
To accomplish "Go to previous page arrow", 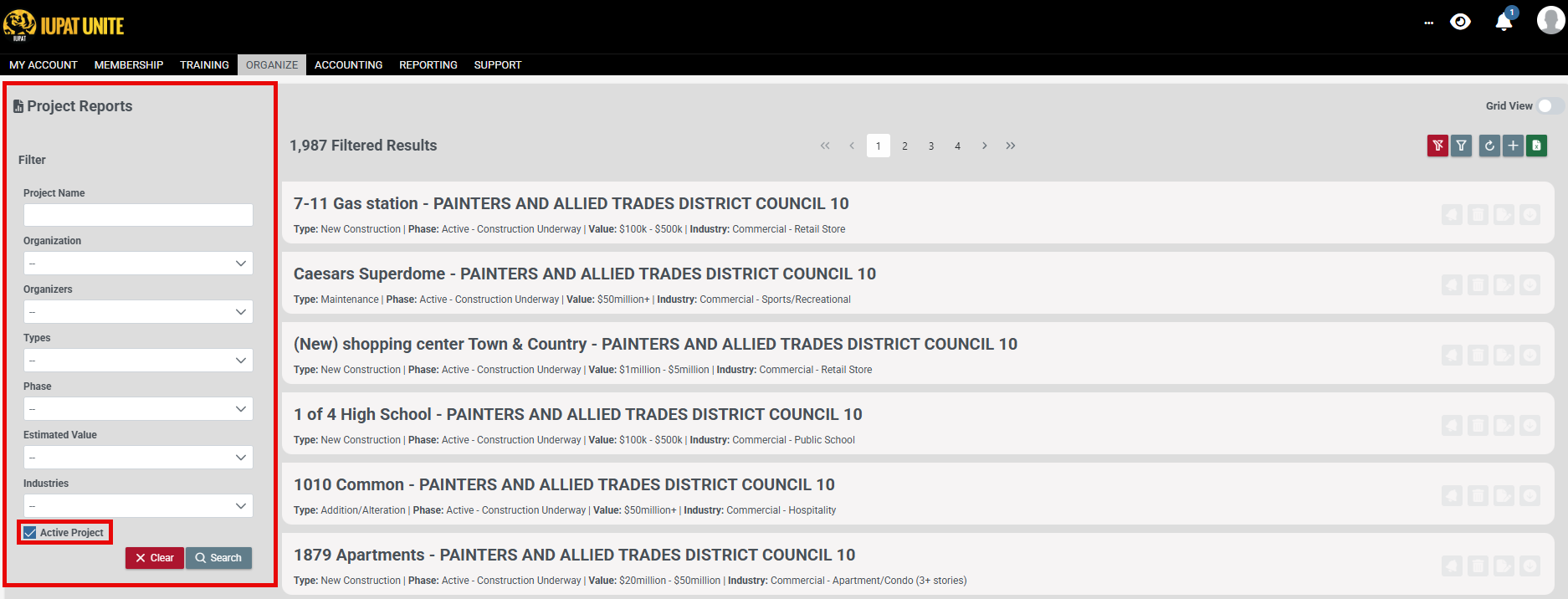I will click(852, 146).
